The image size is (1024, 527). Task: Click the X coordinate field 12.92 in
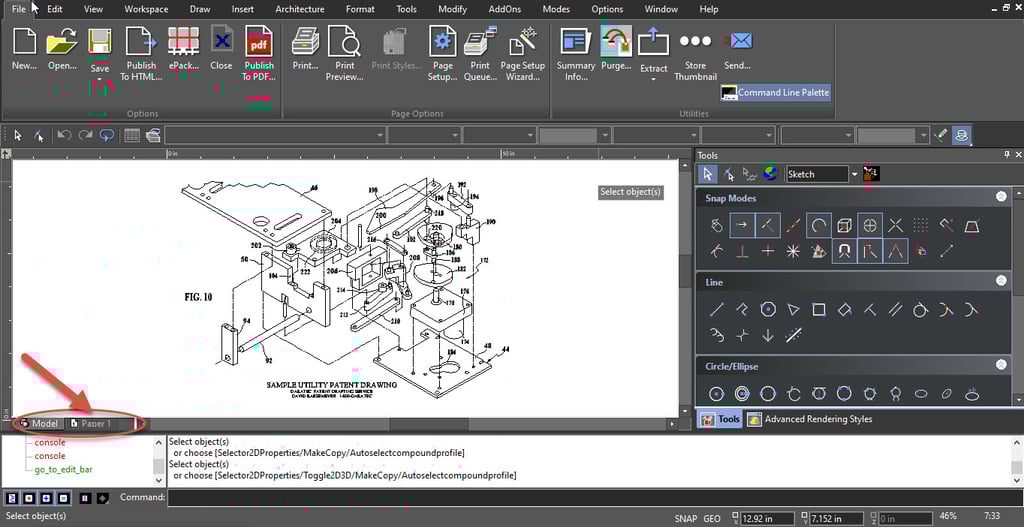(768, 519)
